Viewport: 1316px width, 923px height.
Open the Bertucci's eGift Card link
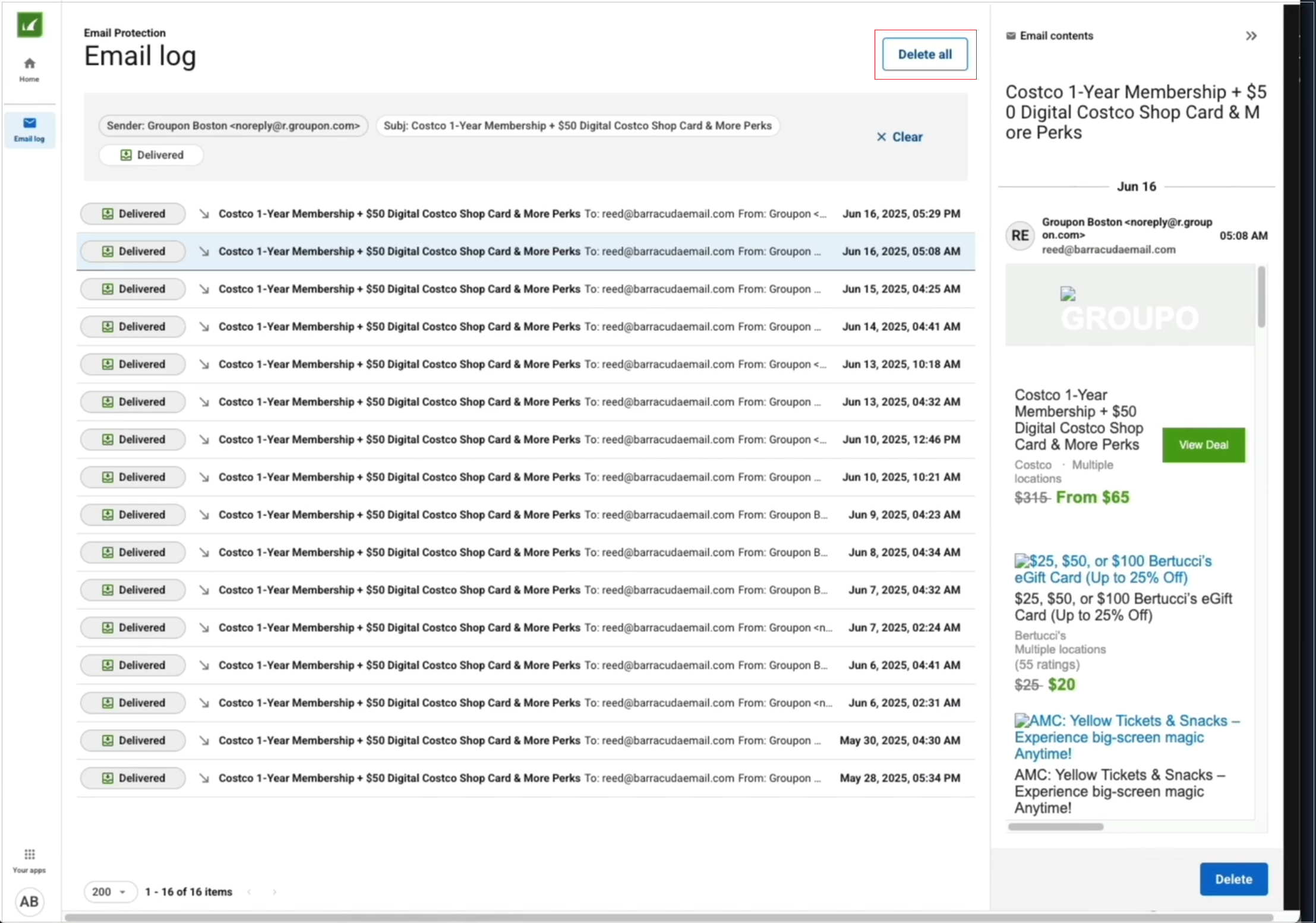[1113, 569]
